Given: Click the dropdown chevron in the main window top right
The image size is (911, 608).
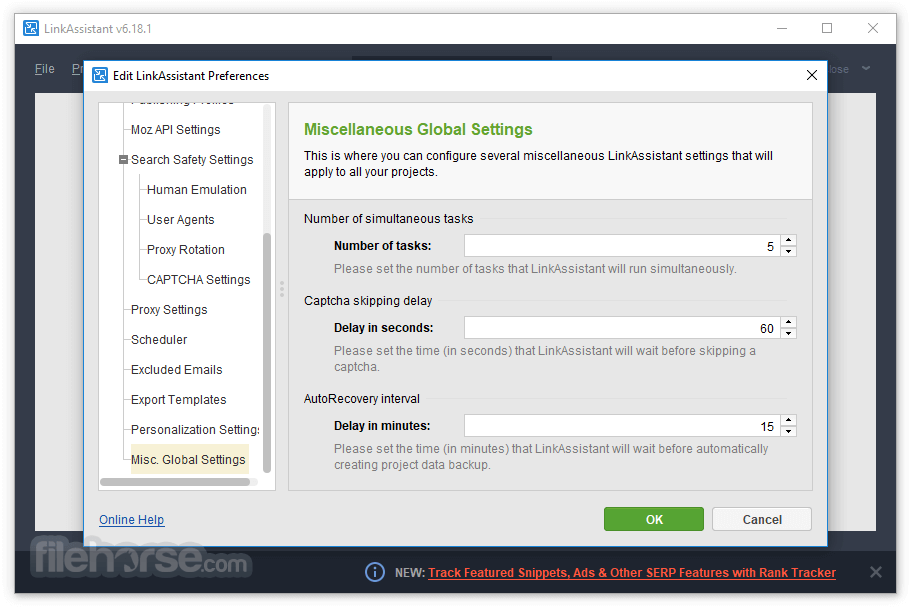Looking at the screenshot, I should tap(866, 69).
